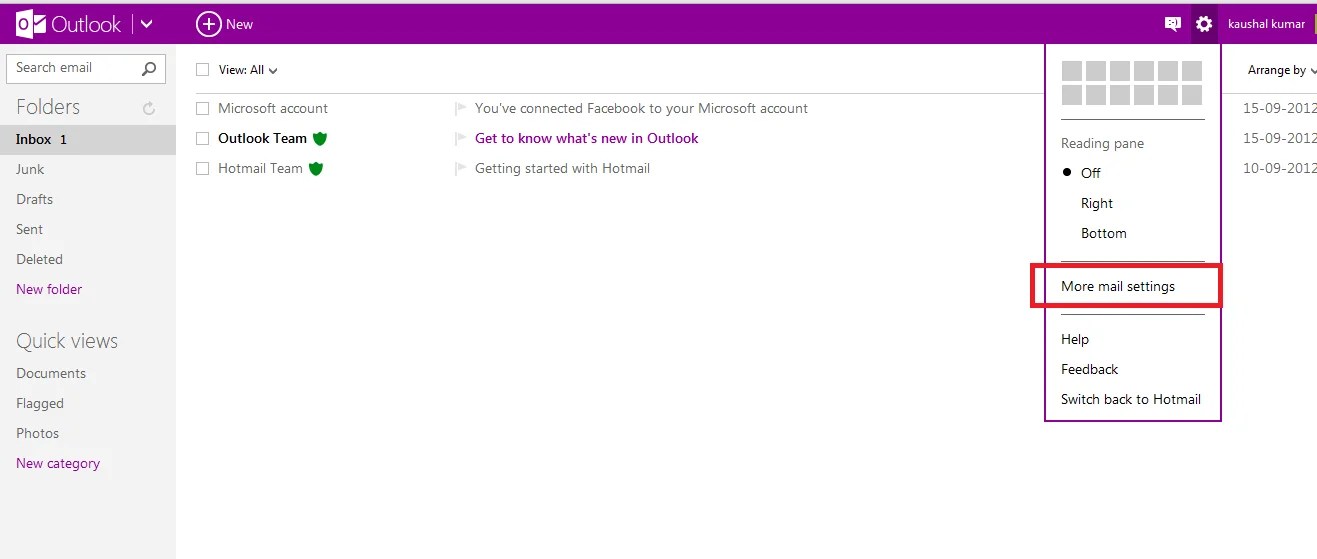Screen dimensions: 1317x559
Task: Open the Inbox folder
Action: [88, 139]
